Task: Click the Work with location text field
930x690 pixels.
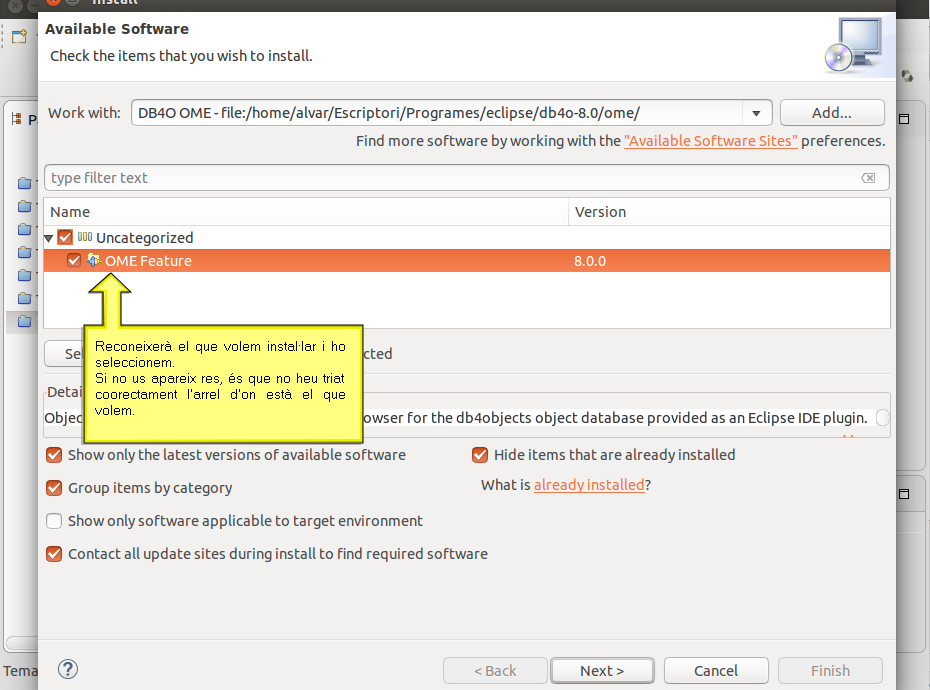Action: click(437, 113)
